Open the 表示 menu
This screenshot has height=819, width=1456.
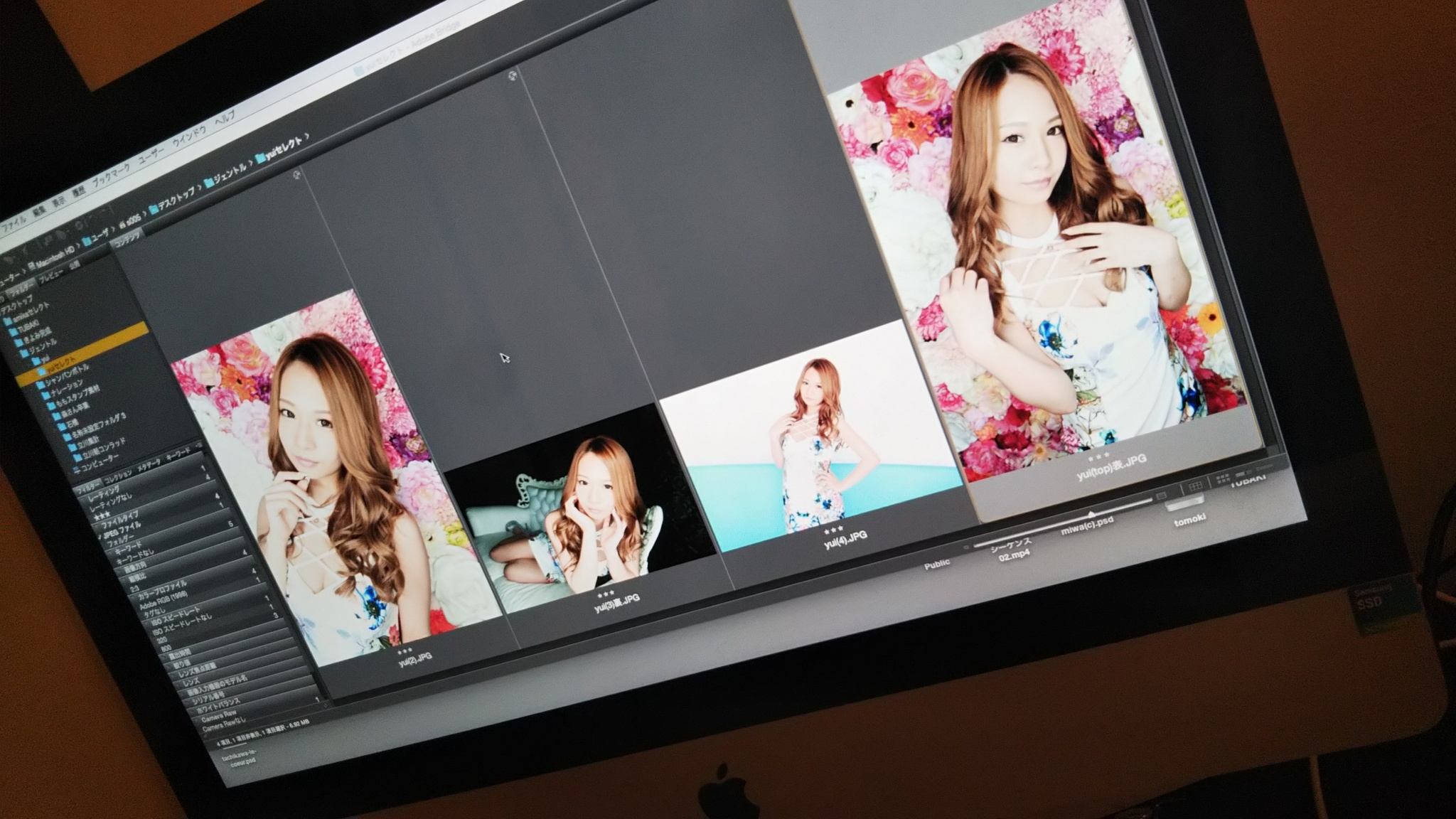tap(58, 200)
